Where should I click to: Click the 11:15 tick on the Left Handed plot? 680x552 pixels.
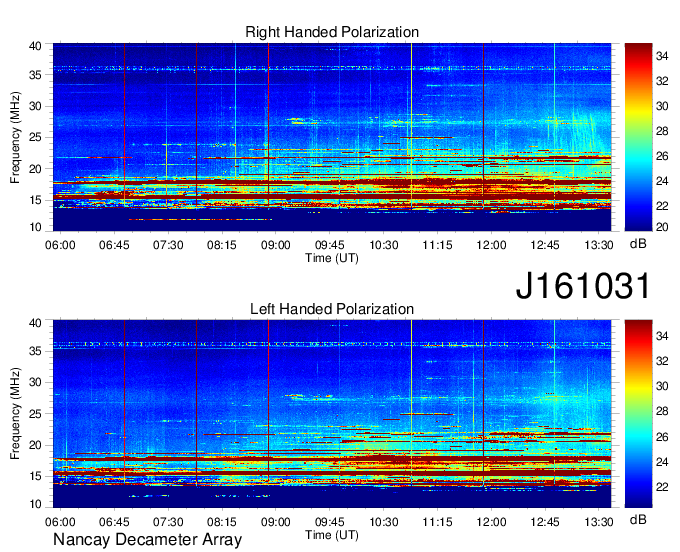click(437, 522)
